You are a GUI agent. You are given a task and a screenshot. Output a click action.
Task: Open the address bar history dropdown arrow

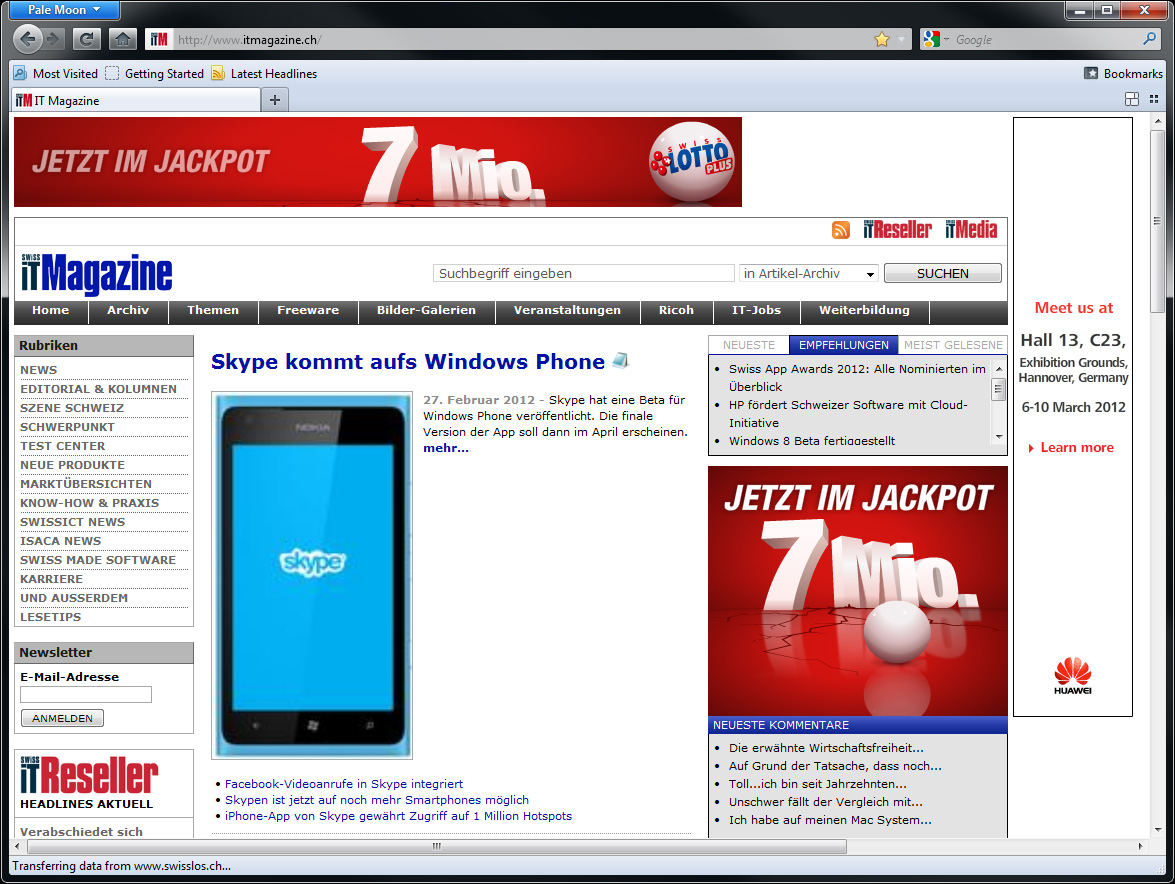[x=901, y=40]
